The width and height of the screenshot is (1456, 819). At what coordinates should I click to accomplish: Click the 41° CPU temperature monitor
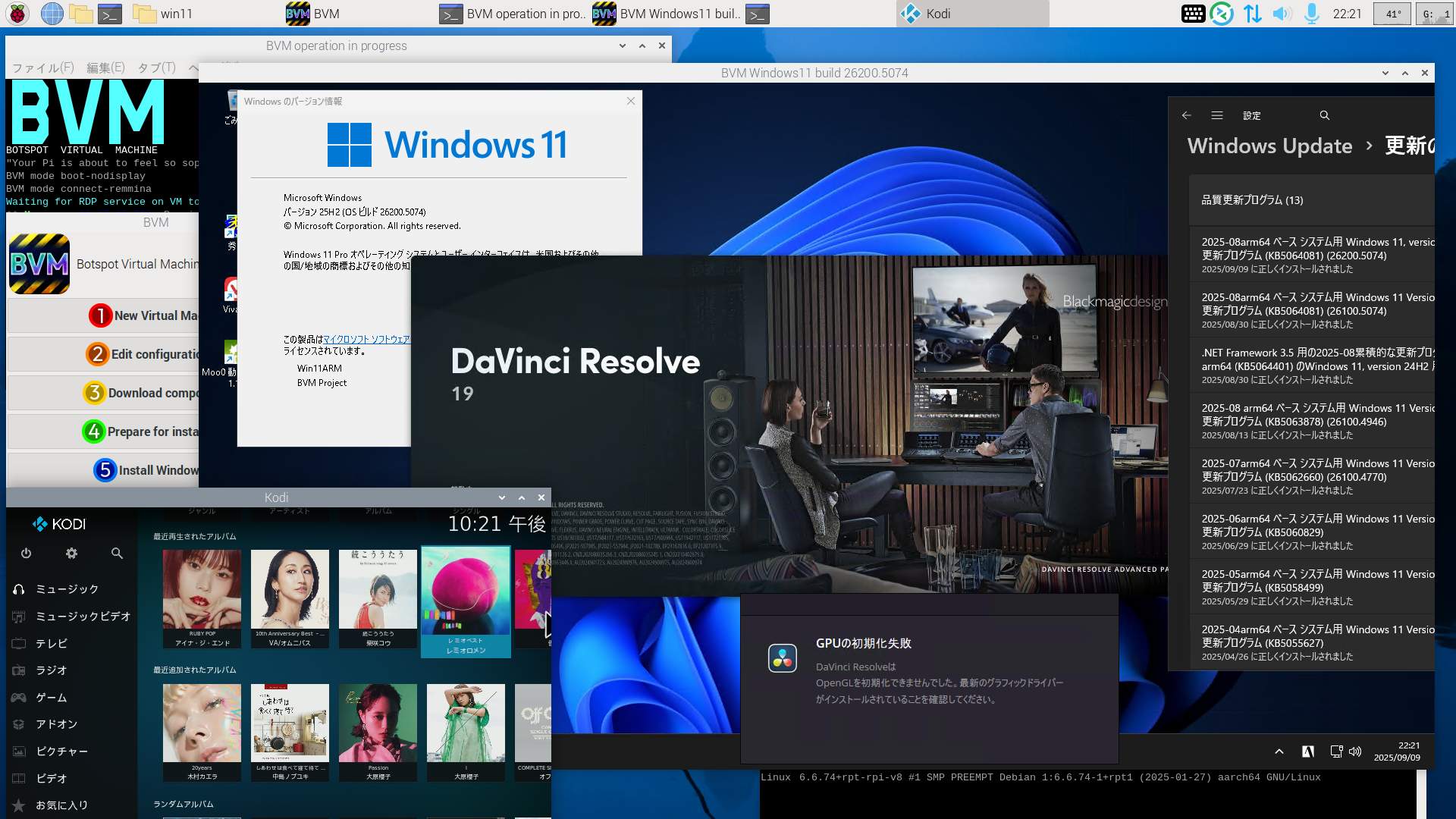tap(1393, 14)
